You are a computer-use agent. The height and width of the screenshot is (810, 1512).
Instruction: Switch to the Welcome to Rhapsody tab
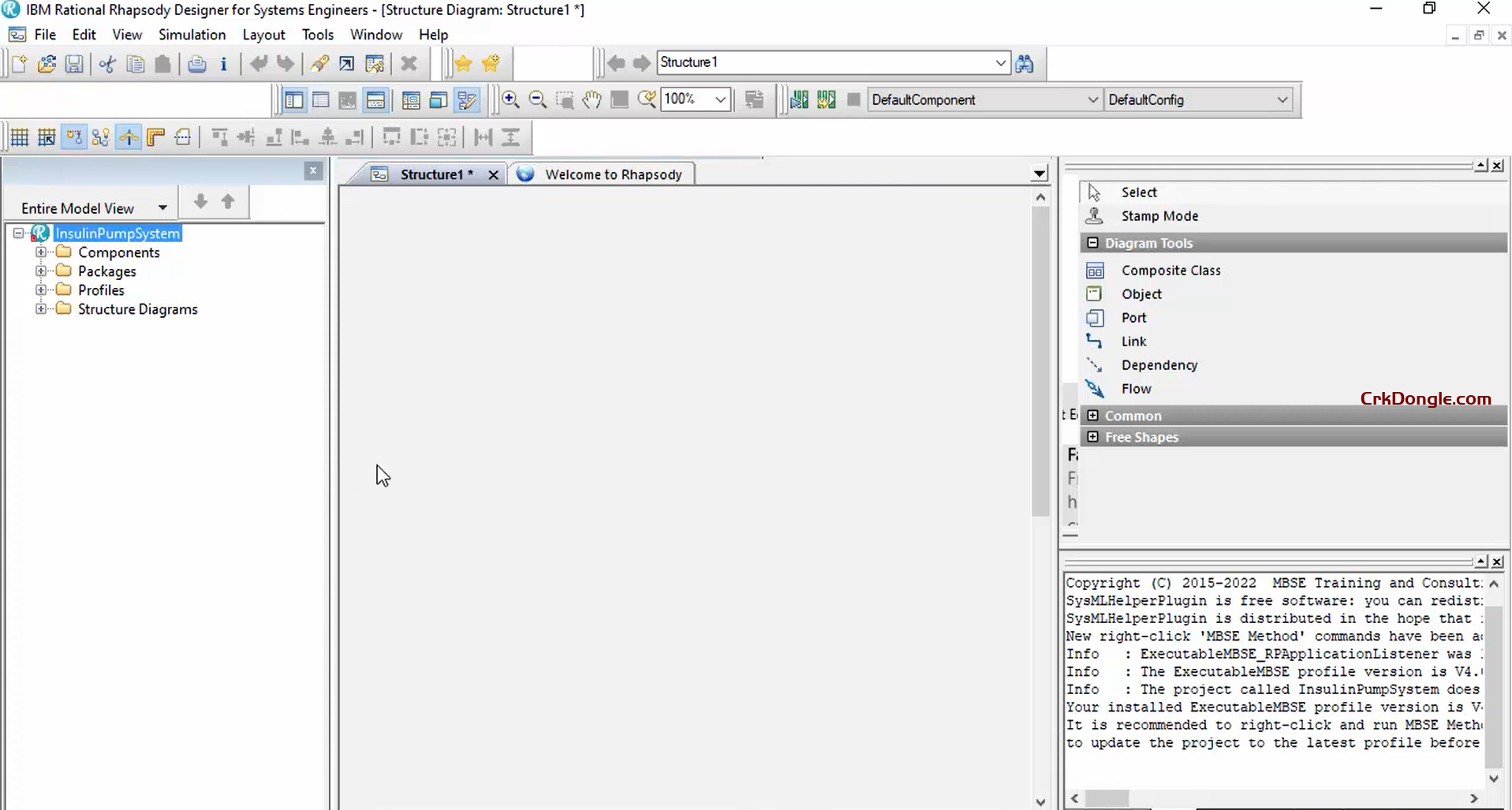tap(614, 174)
